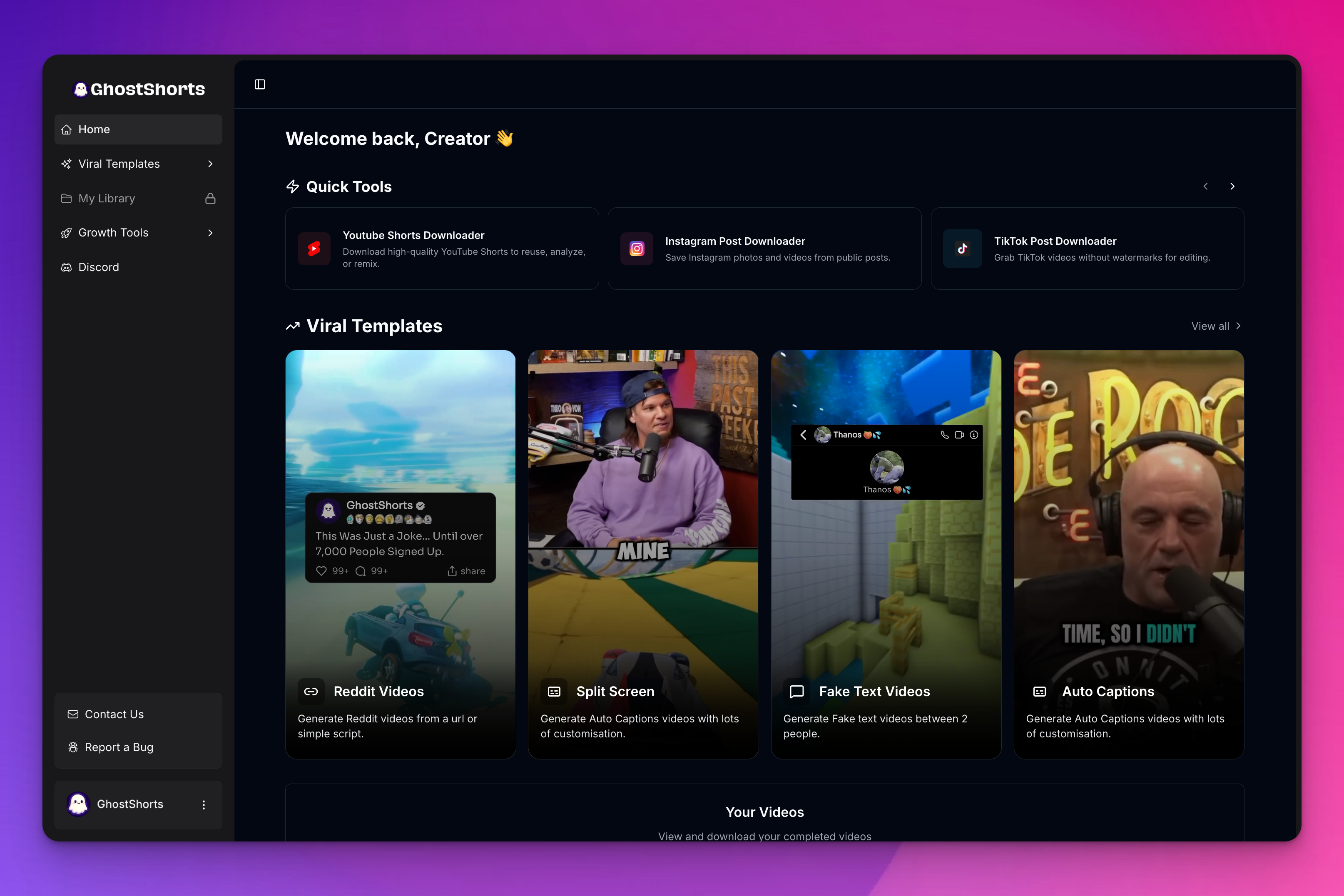Image resolution: width=1344 pixels, height=896 pixels.
Task: Expand the Growth Tools sidebar chevron
Action: [210, 233]
